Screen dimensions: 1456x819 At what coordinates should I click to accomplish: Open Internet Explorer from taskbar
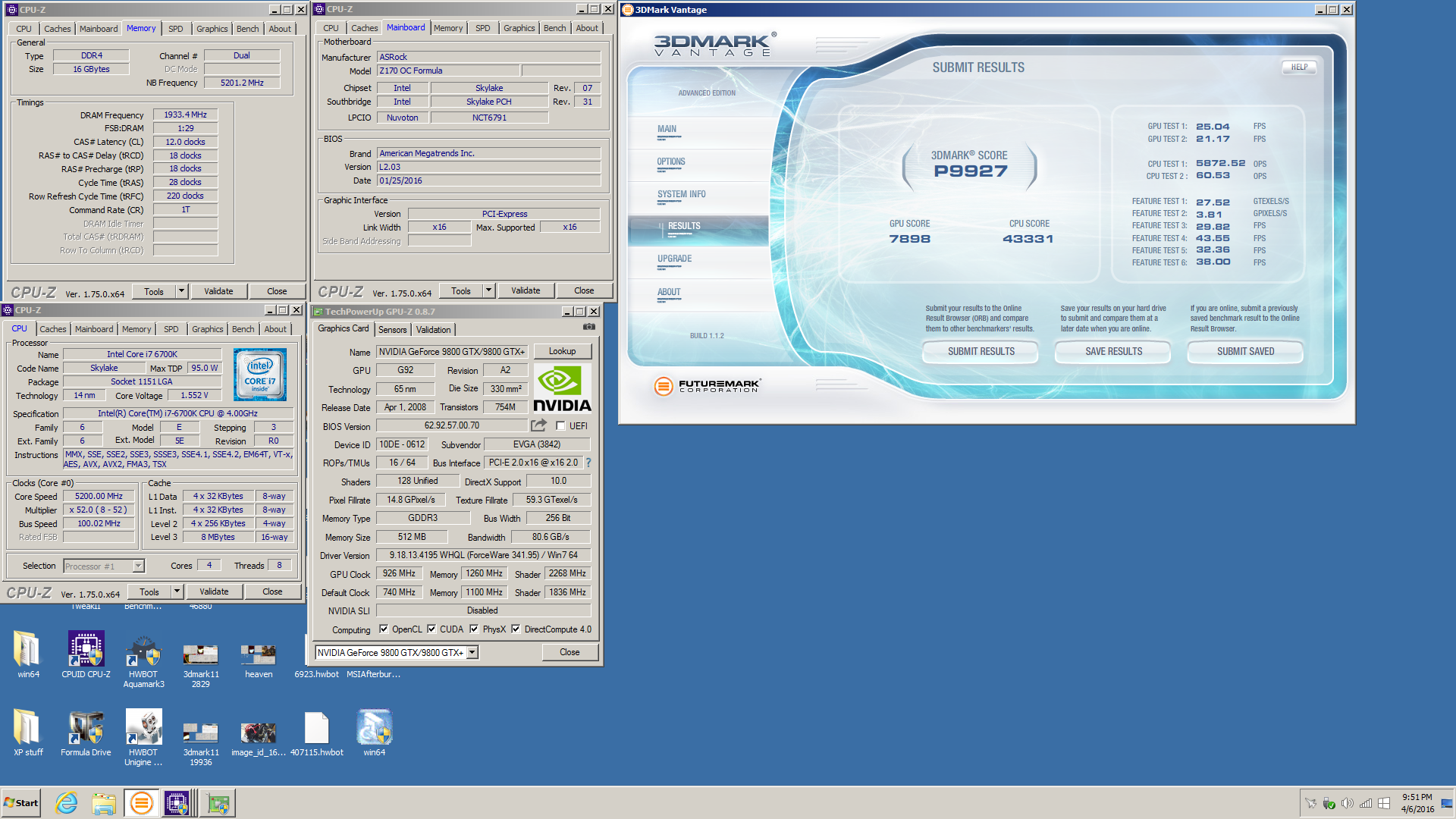tap(67, 803)
